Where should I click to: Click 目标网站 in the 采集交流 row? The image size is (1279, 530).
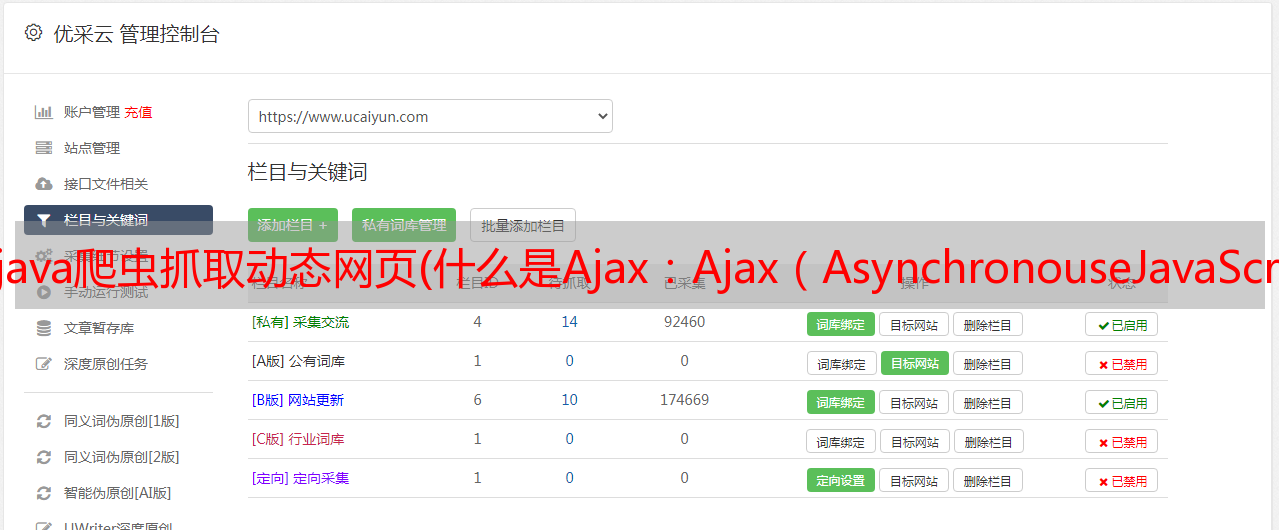(914, 324)
